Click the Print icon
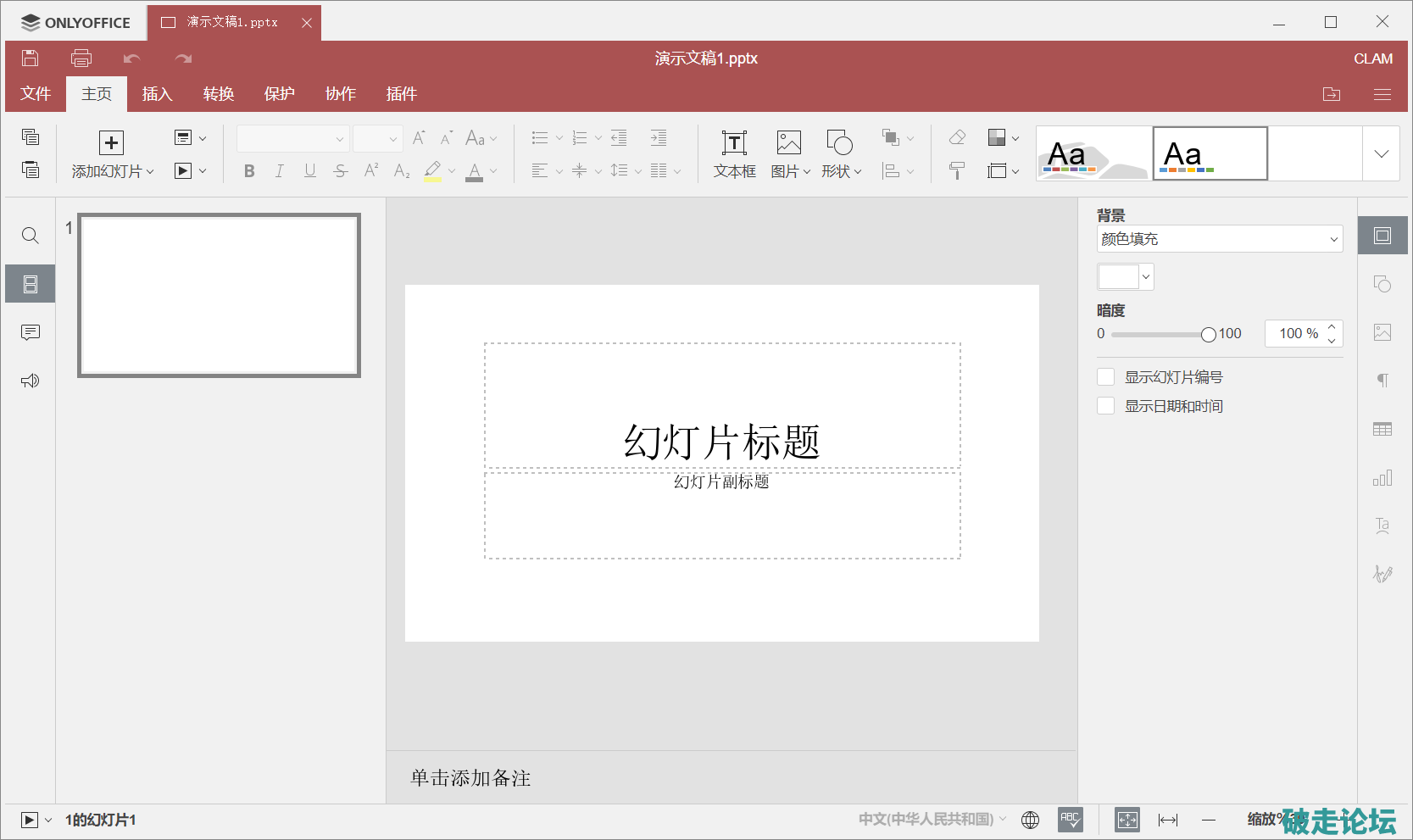Image resolution: width=1413 pixels, height=840 pixels. (81, 58)
